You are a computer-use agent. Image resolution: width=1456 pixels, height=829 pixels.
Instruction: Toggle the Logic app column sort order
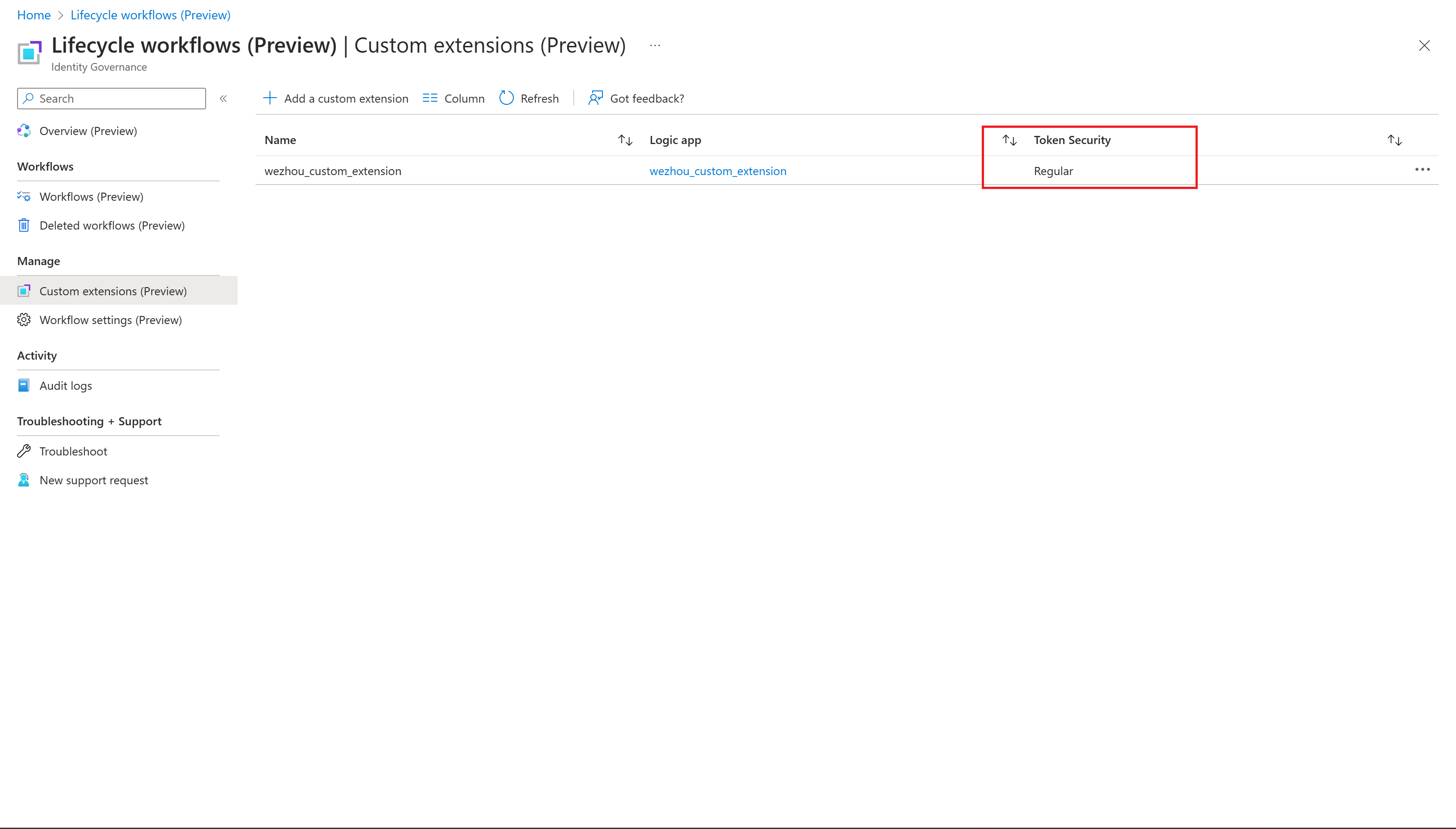pos(627,140)
